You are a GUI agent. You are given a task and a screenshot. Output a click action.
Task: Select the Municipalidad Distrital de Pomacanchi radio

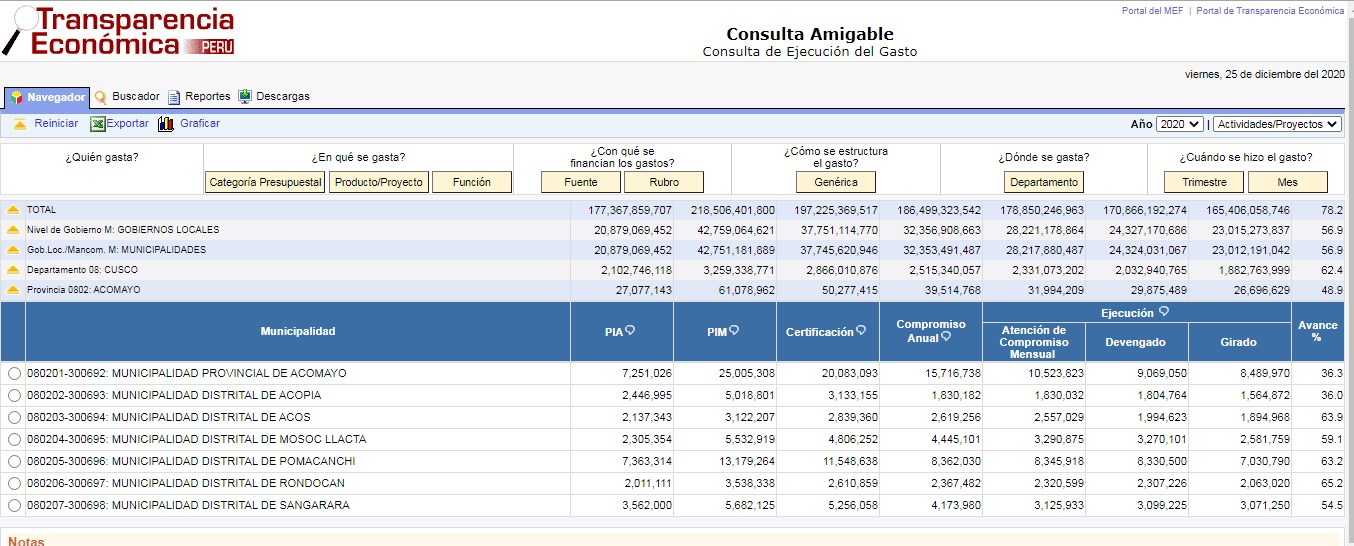coord(14,461)
